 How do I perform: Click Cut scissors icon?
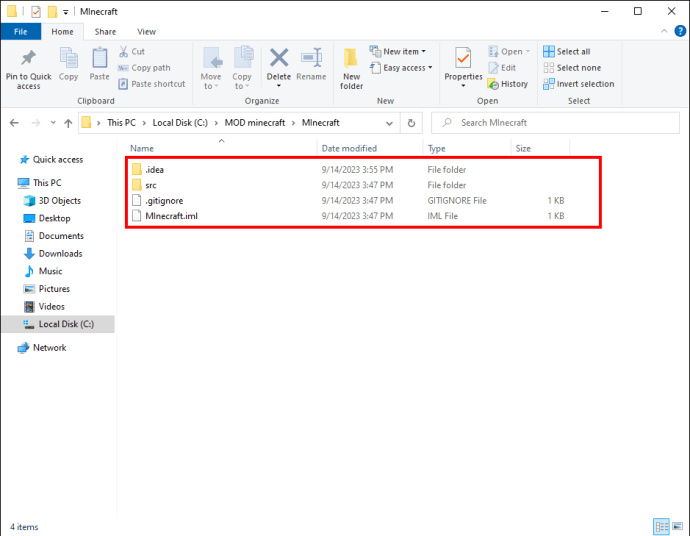click(124, 51)
